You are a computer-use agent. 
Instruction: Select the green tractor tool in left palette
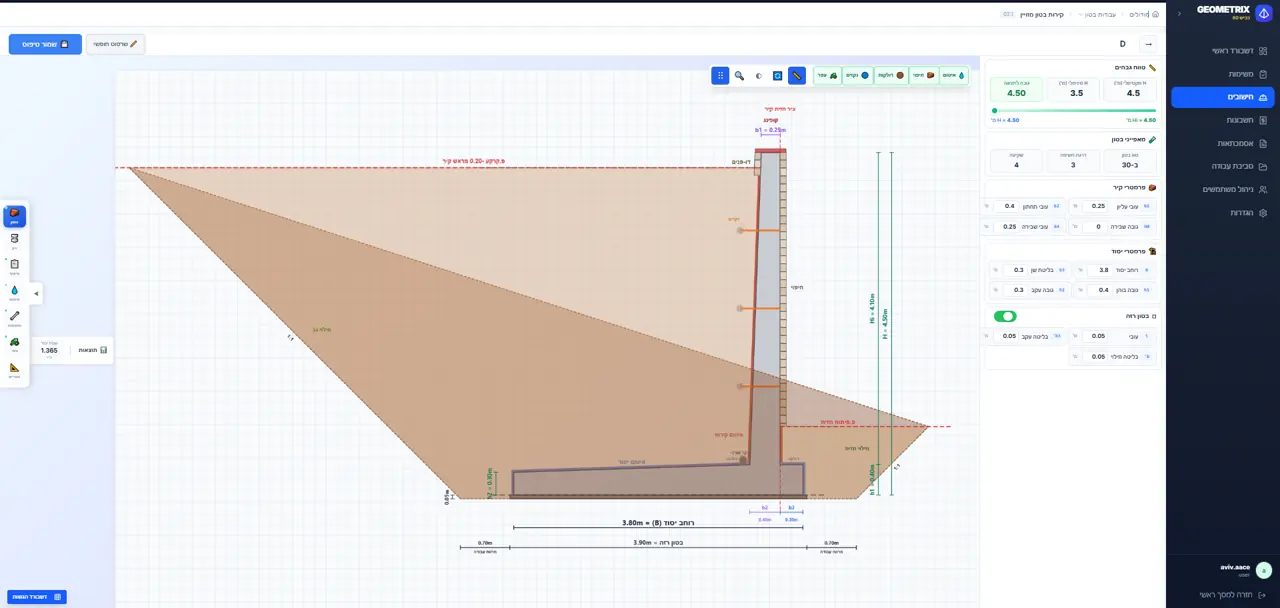tap(15, 343)
